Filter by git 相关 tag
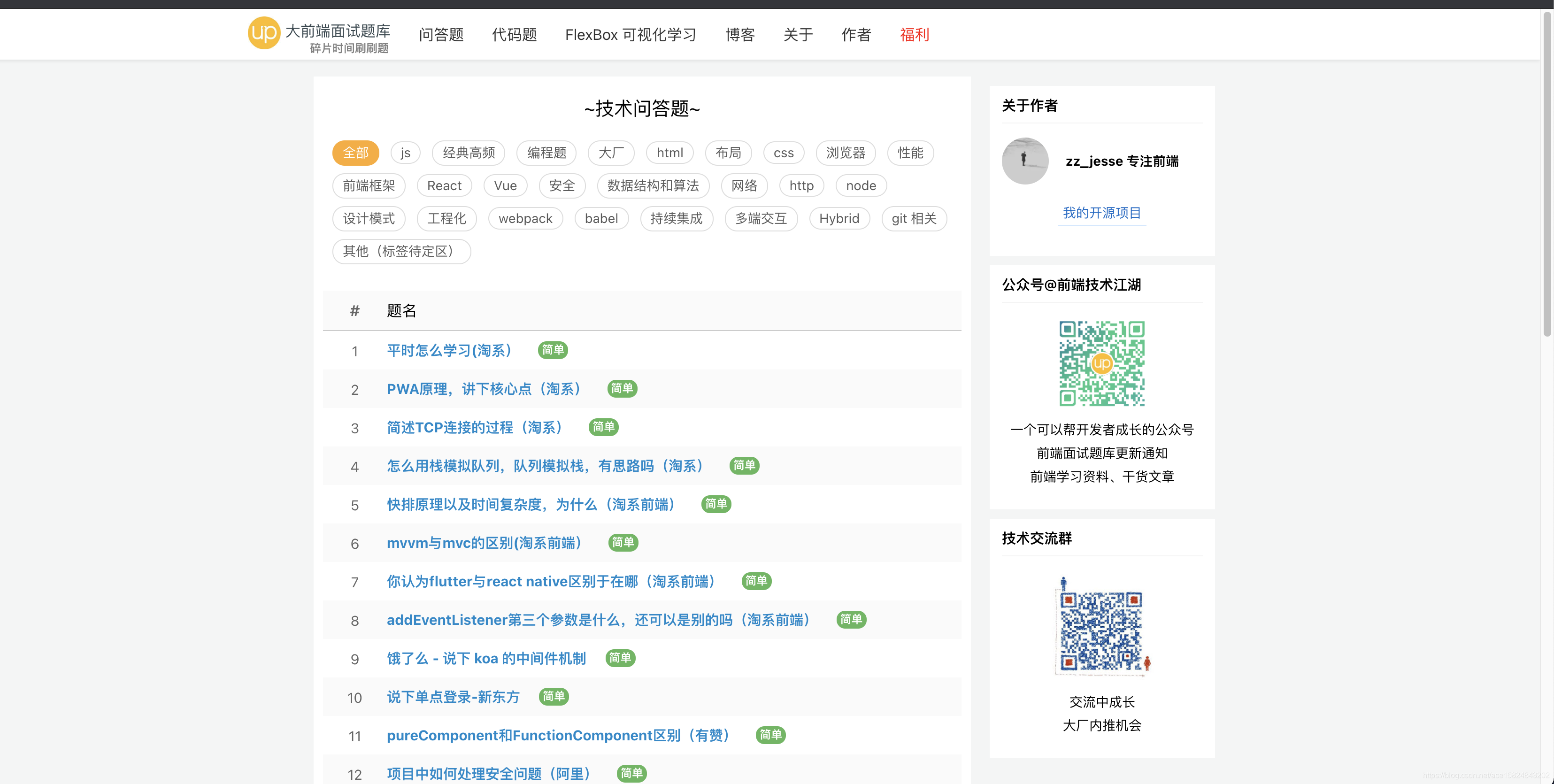This screenshot has width=1554, height=784. 914,219
